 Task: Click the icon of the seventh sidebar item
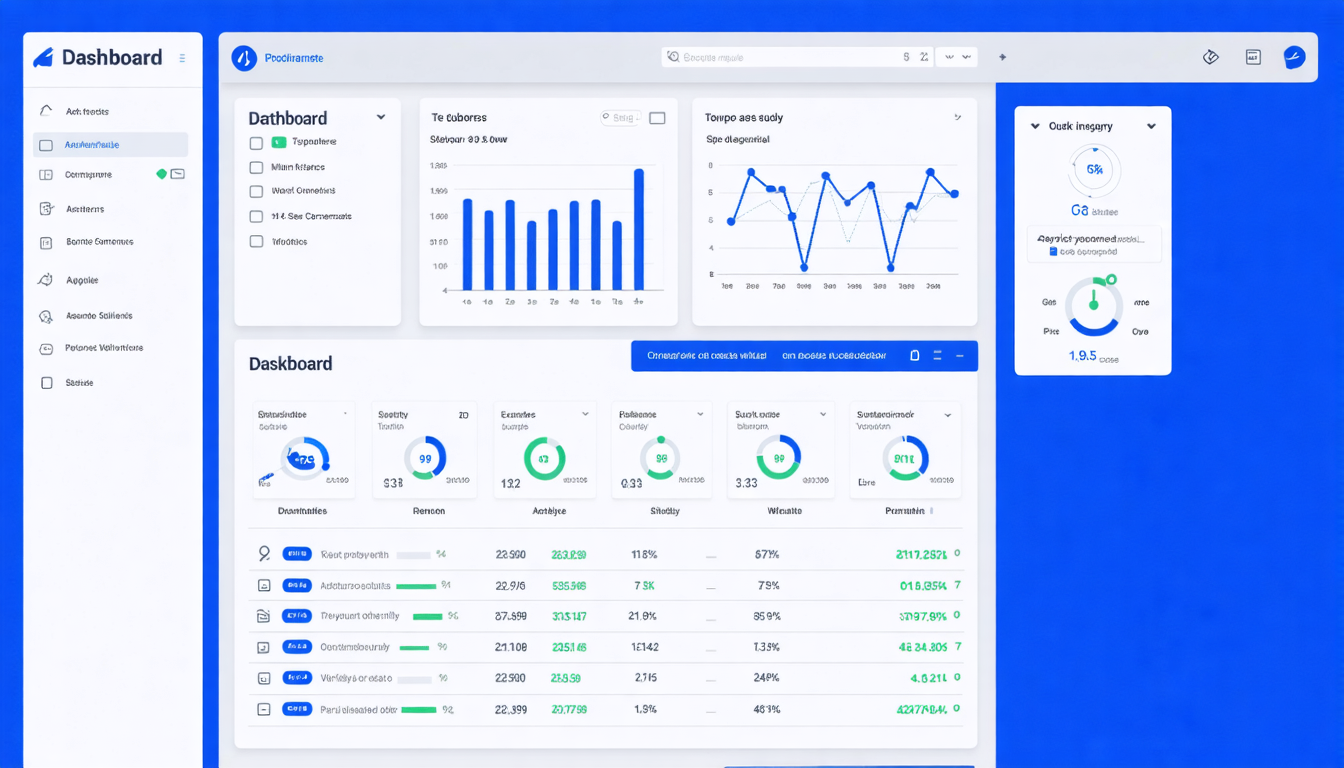[45, 316]
